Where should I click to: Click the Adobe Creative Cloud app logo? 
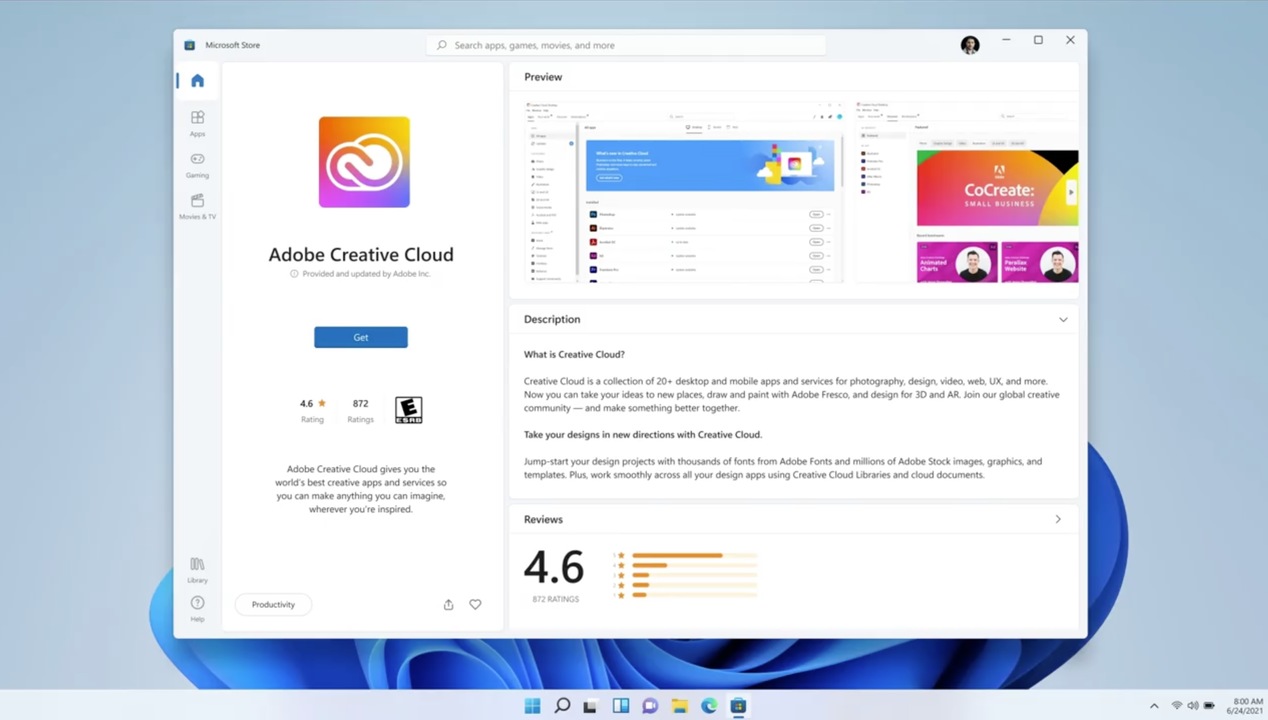(364, 162)
